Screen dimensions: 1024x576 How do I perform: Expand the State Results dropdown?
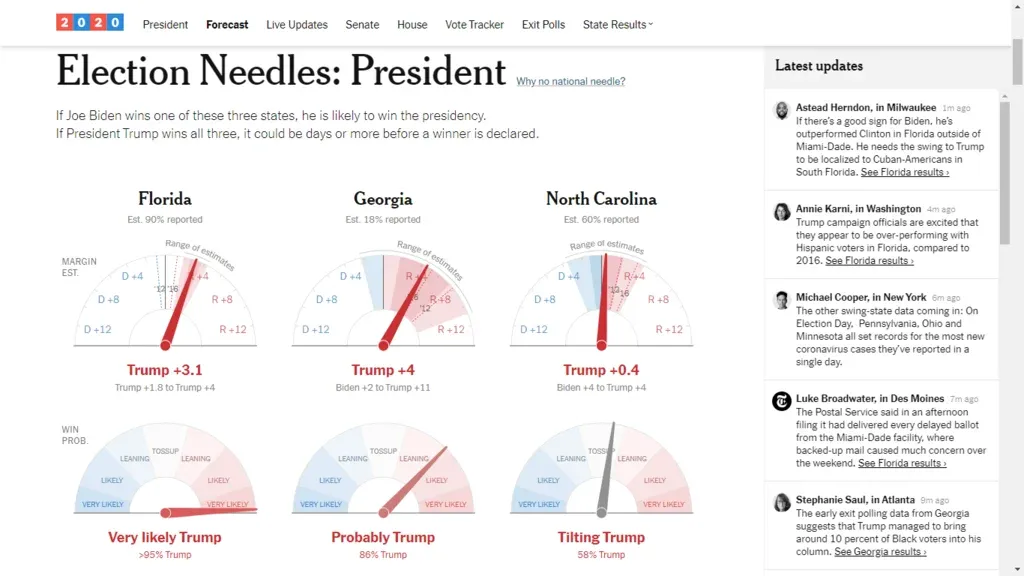pos(617,24)
